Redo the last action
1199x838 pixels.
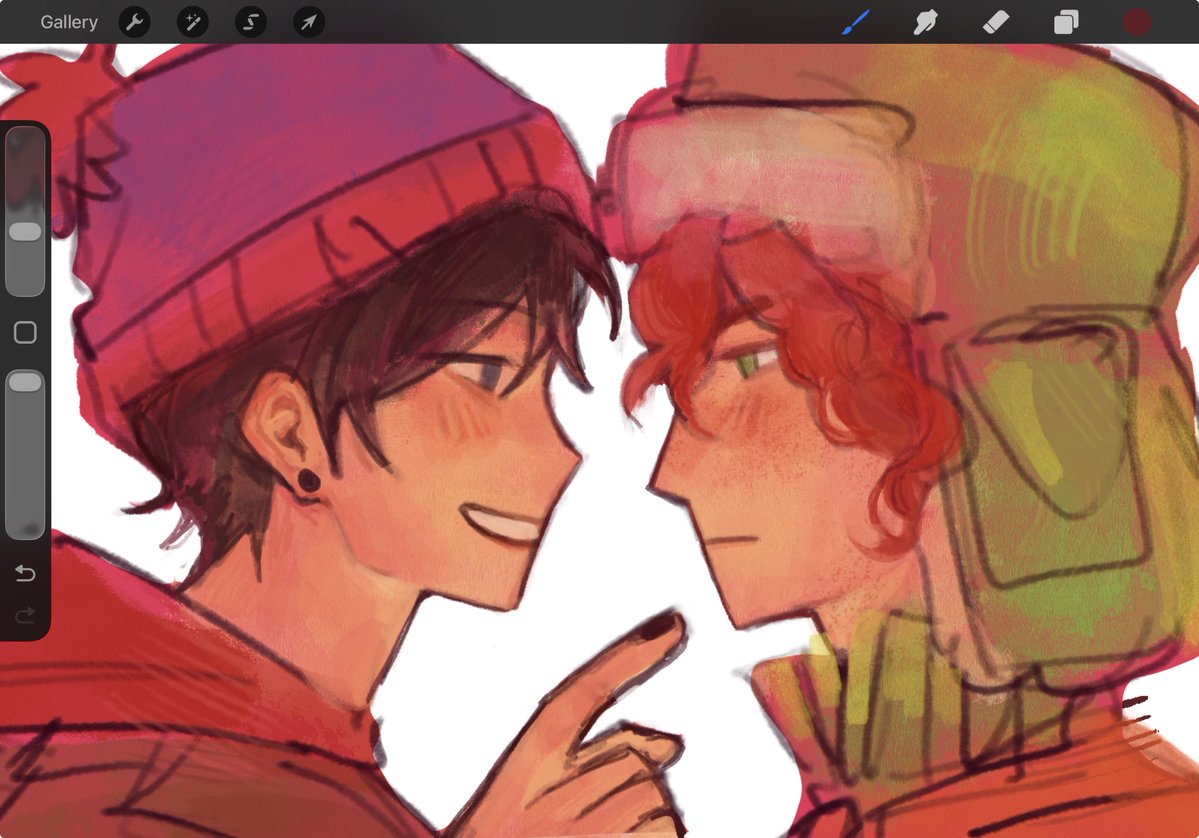tap(25, 615)
